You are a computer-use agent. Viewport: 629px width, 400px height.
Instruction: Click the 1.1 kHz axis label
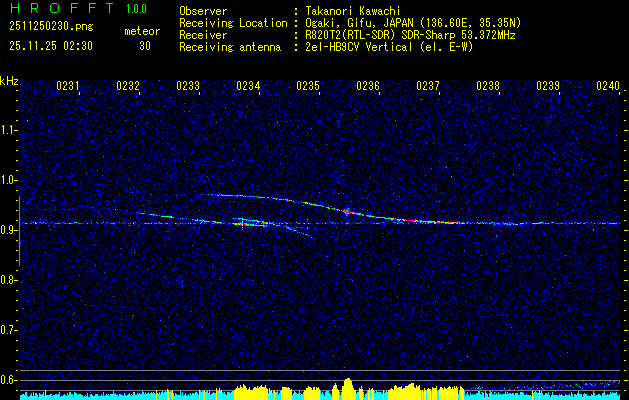click(x=7, y=130)
